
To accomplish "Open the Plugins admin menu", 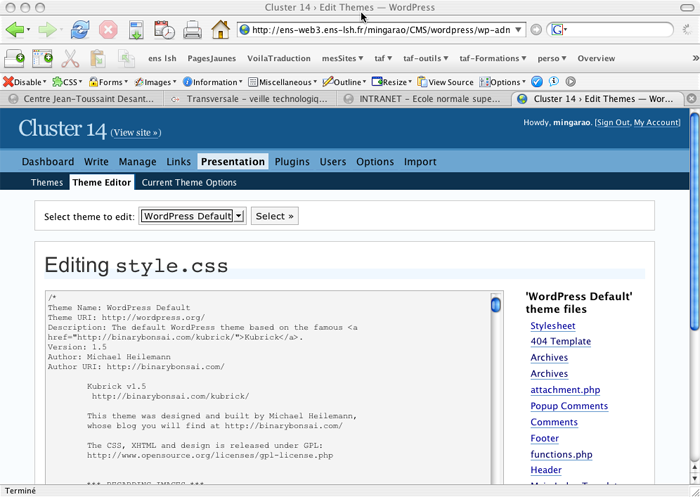I will point(292,162).
